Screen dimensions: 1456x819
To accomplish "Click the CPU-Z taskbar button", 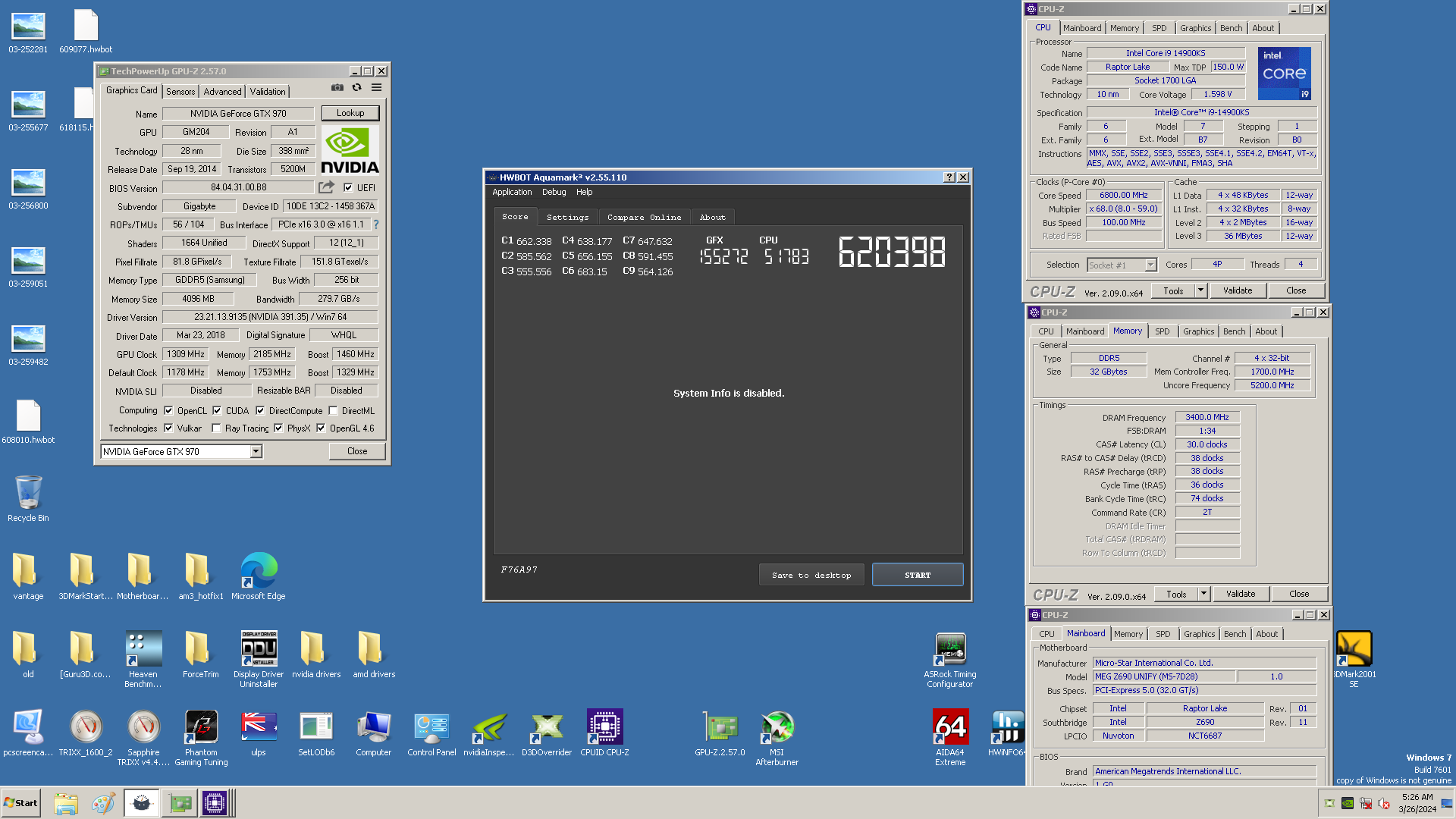I will point(215,803).
